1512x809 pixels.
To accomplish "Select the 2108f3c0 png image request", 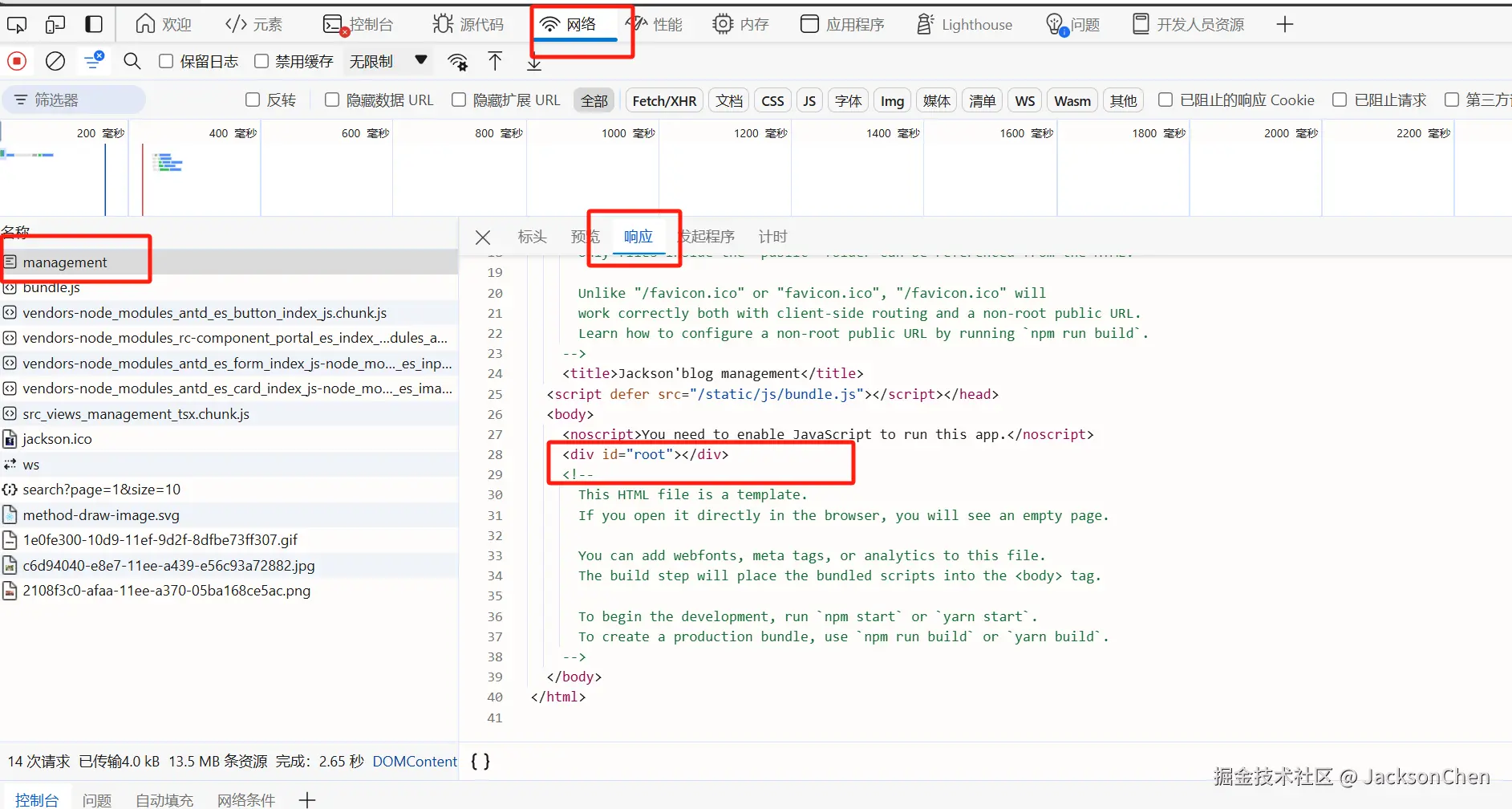I will click(x=229, y=591).
